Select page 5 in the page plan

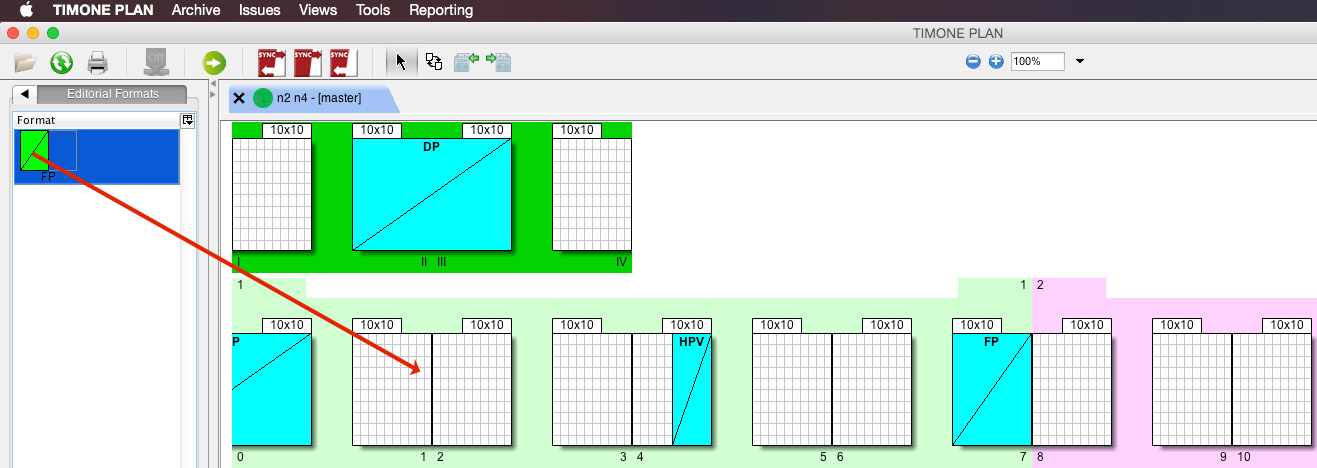tap(792, 389)
